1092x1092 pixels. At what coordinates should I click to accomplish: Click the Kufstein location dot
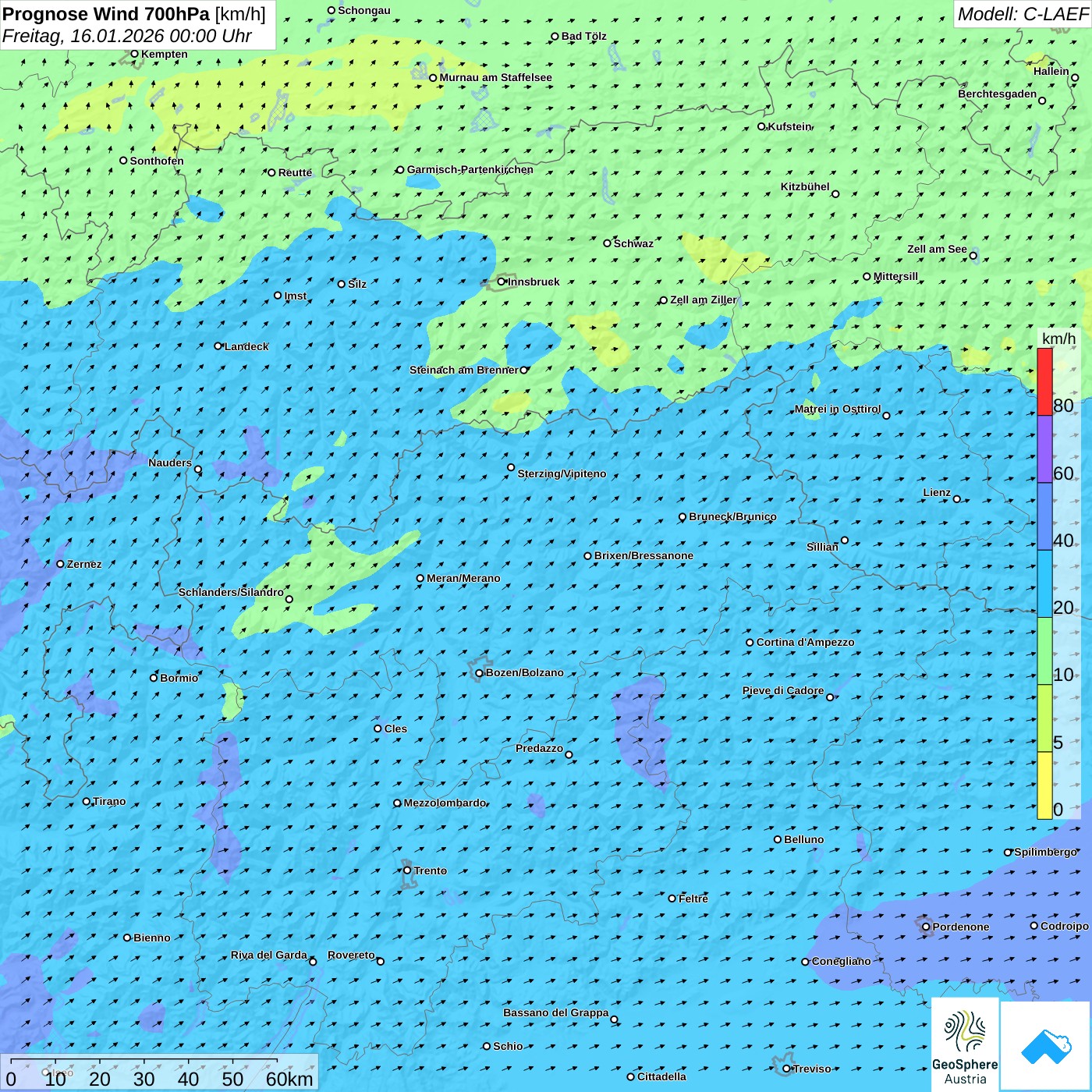(761, 126)
